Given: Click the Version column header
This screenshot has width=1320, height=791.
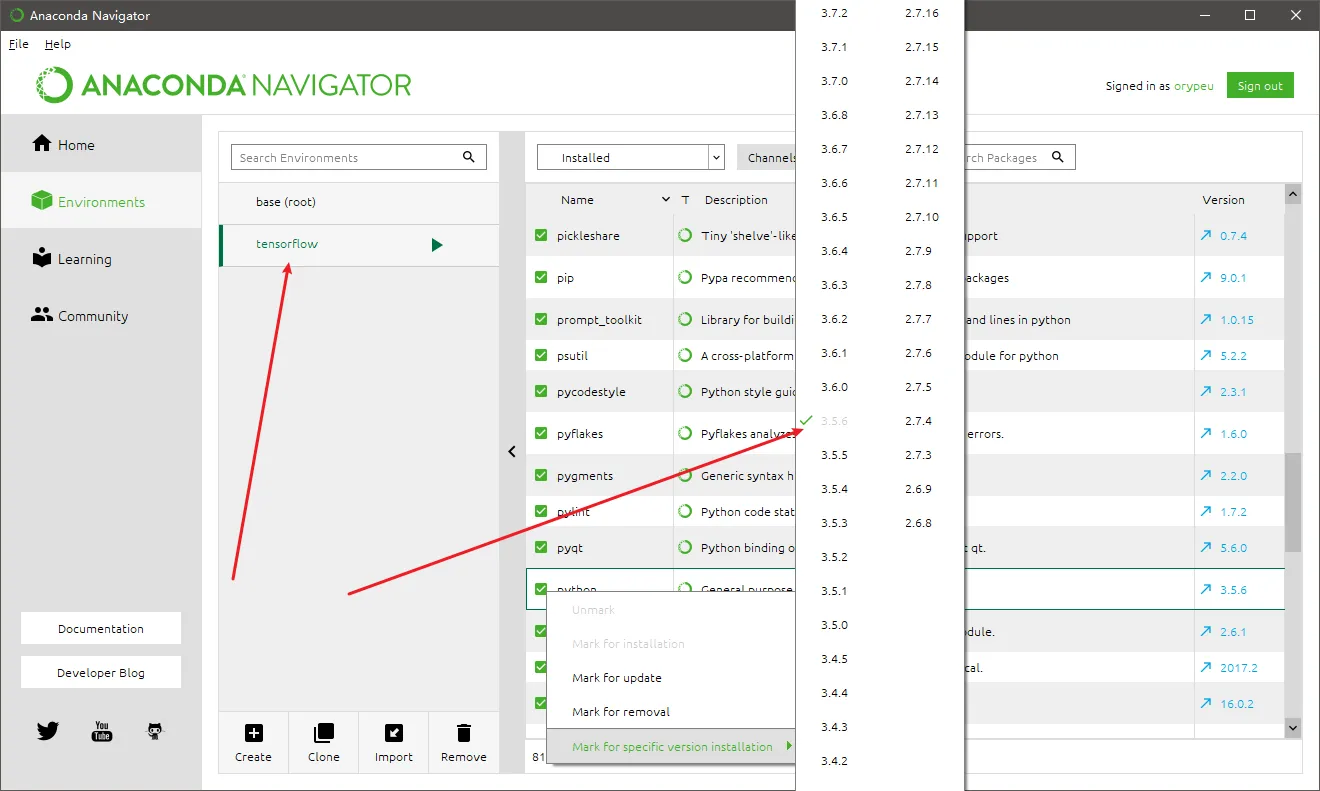Looking at the screenshot, I should [1223, 200].
